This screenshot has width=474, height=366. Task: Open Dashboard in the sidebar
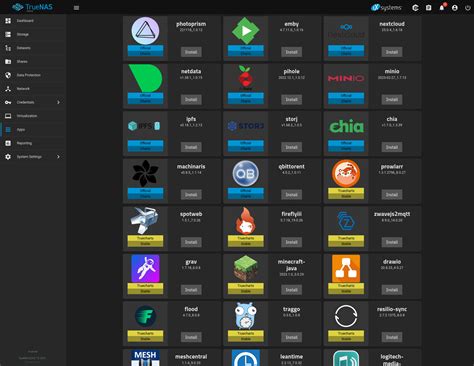[x=33, y=21]
